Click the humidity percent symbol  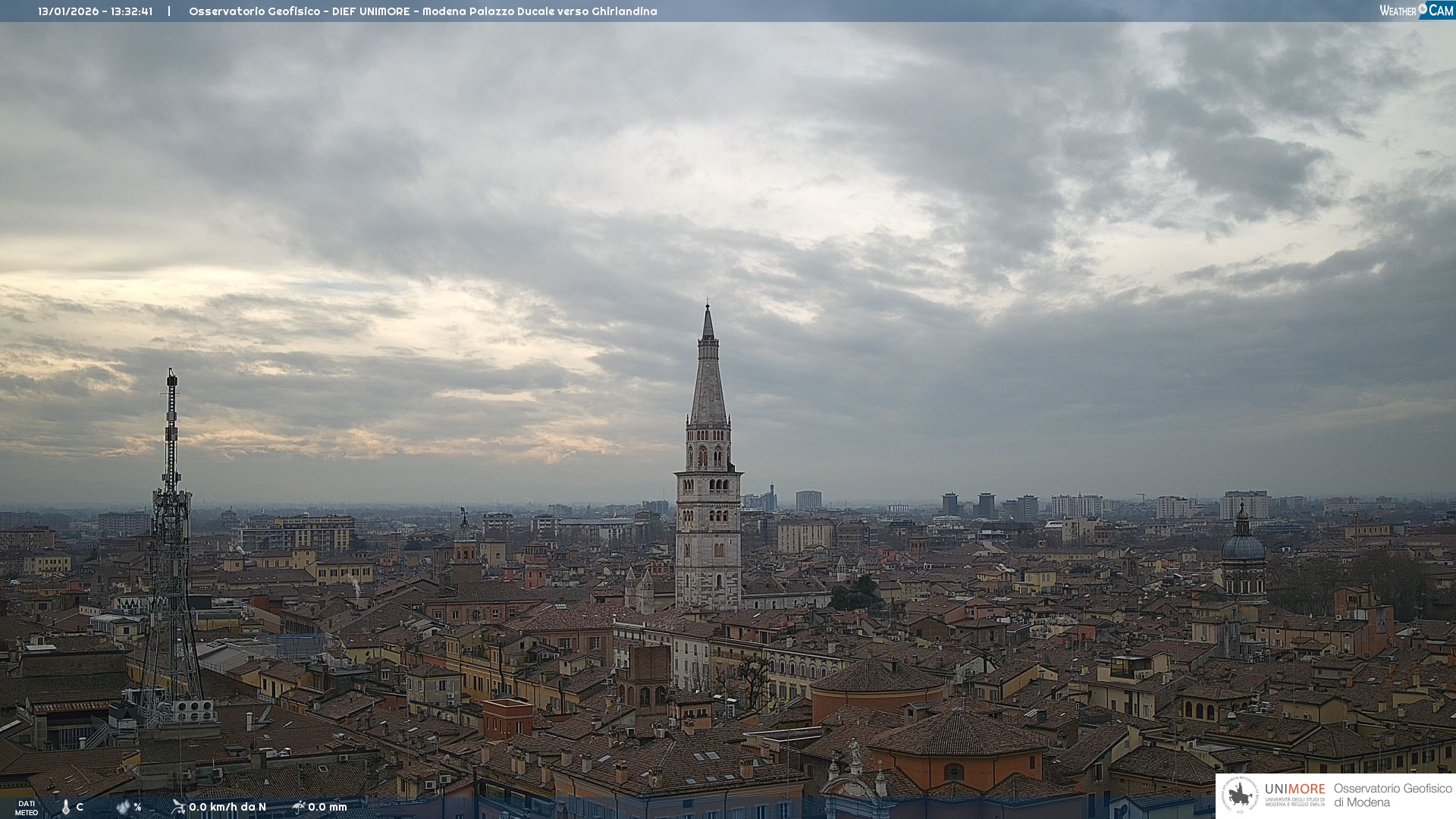pyautogui.click(x=137, y=807)
